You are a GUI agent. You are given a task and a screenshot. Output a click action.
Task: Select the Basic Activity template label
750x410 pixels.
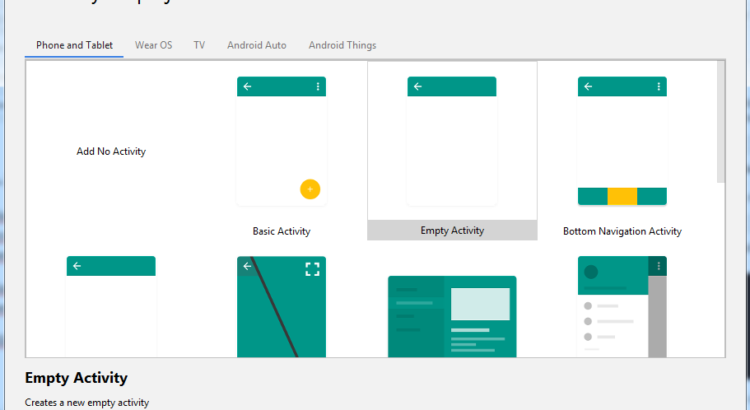[281, 231]
